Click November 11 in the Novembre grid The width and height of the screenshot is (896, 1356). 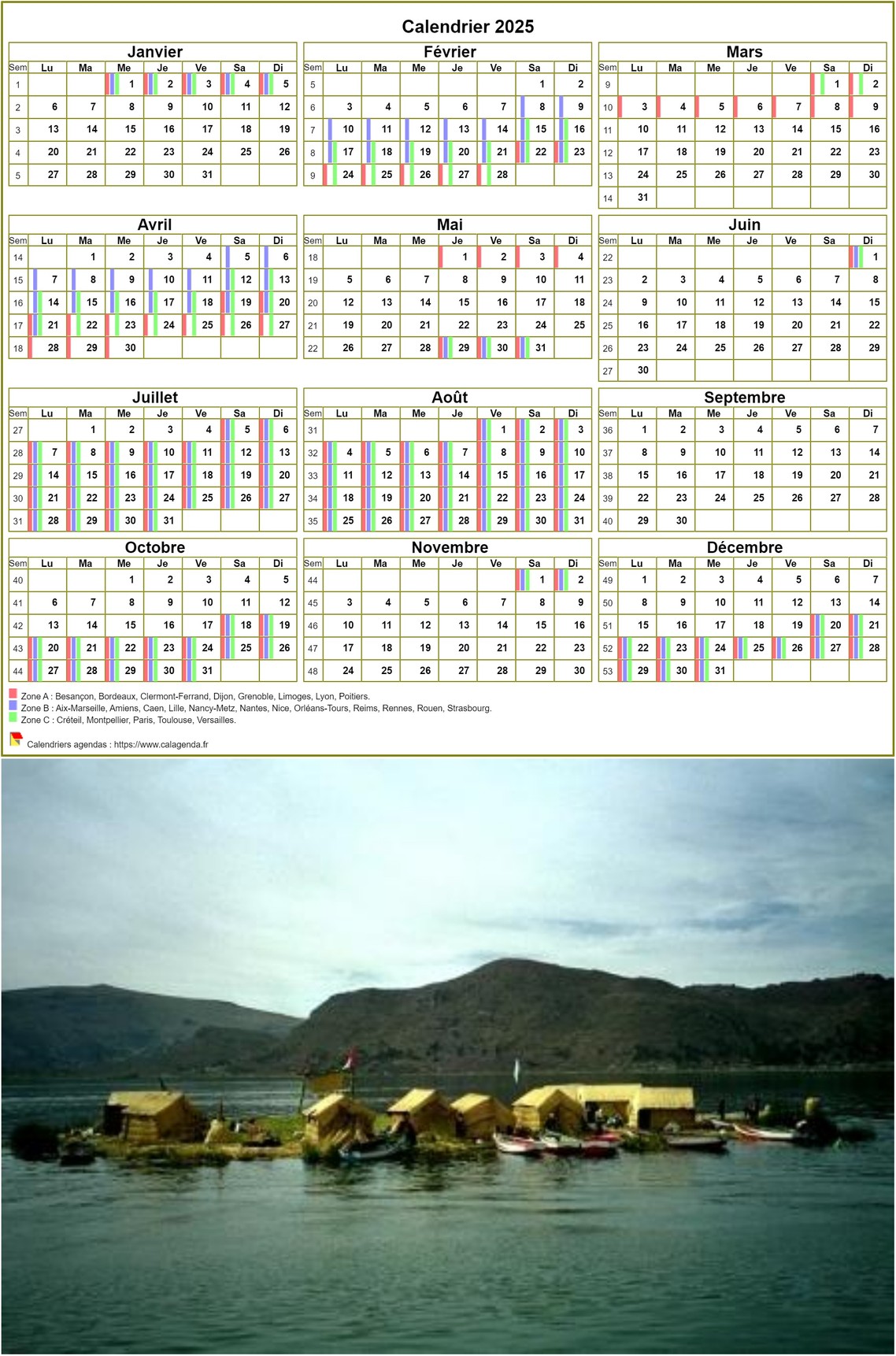[387, 625]
